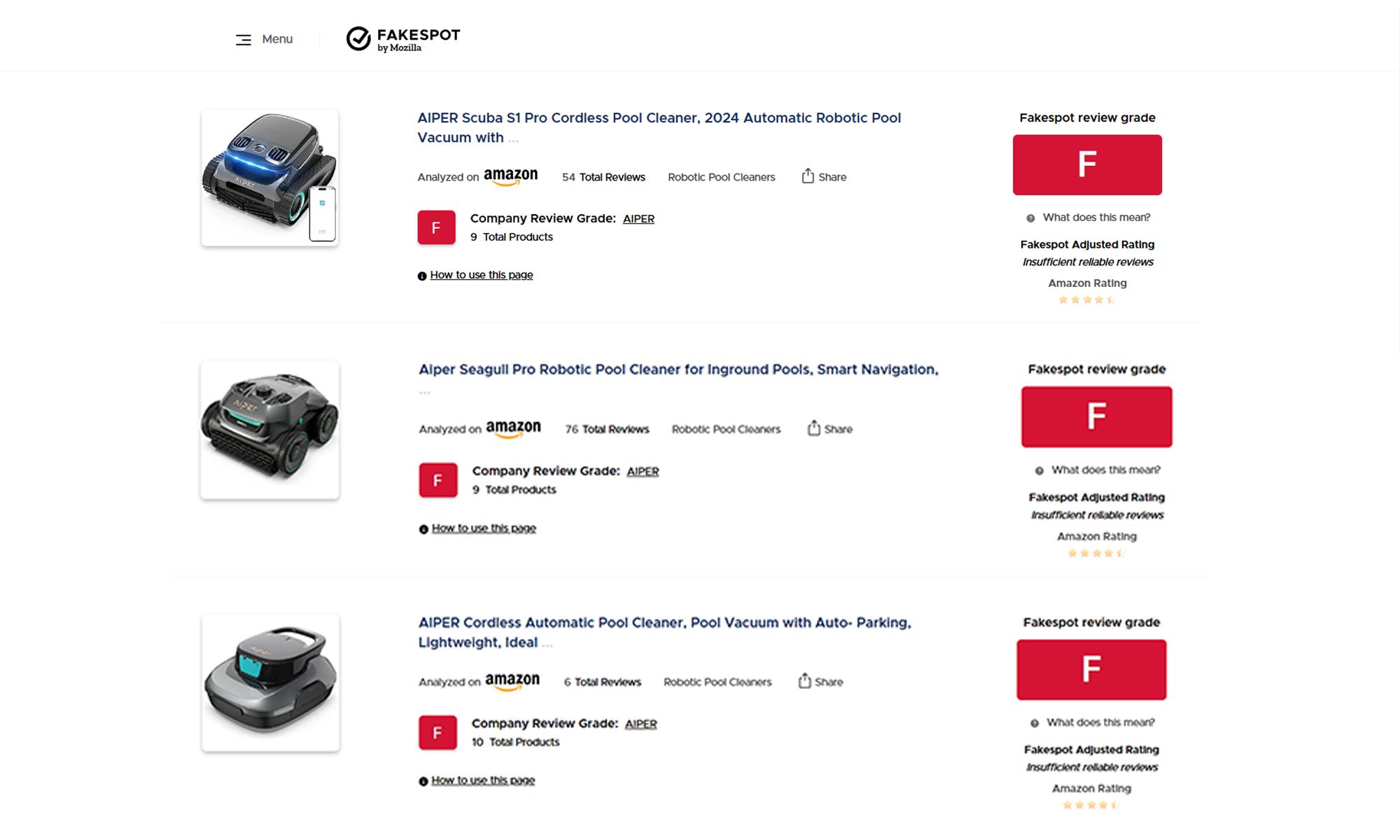Click Share icon for Scuba S1 Pro
Screen dimensions: 1400x840
(x=808, y=176)
